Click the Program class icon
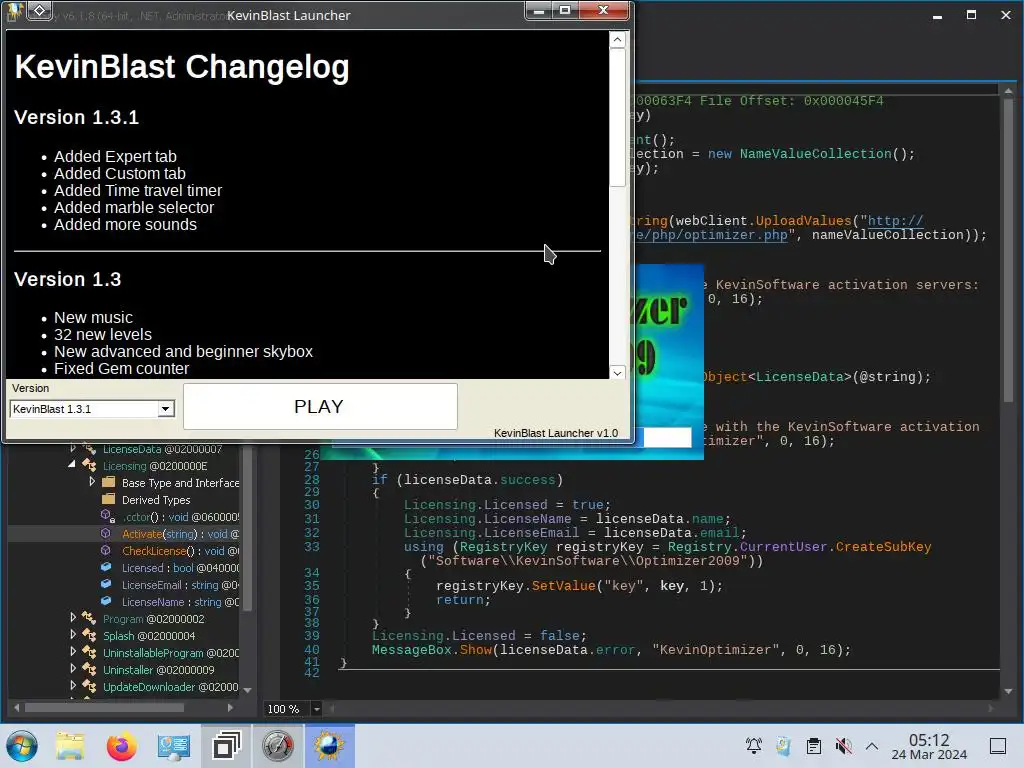 (x=89, y=618)
